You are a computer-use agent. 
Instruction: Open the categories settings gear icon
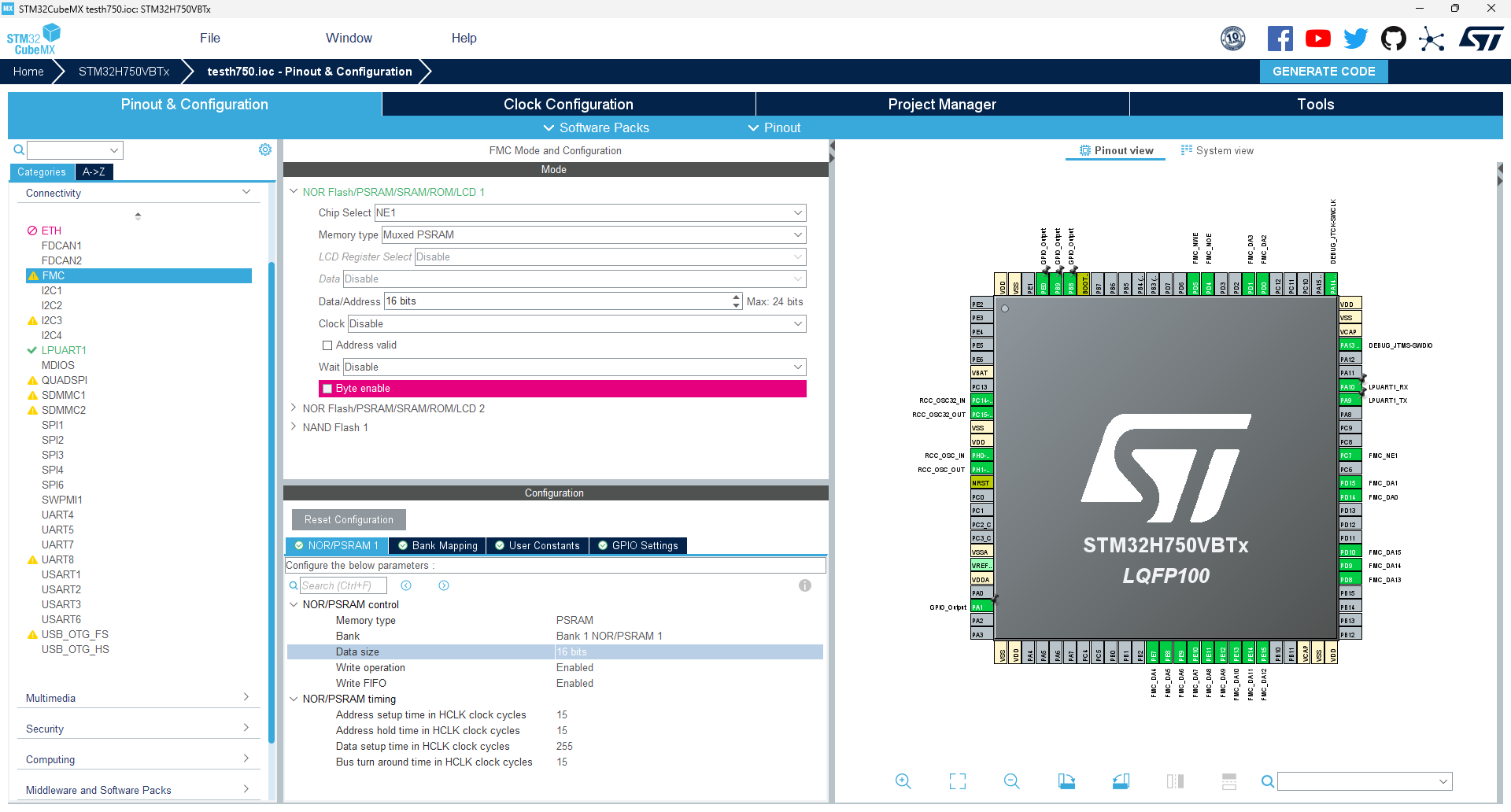click(265, 149)
